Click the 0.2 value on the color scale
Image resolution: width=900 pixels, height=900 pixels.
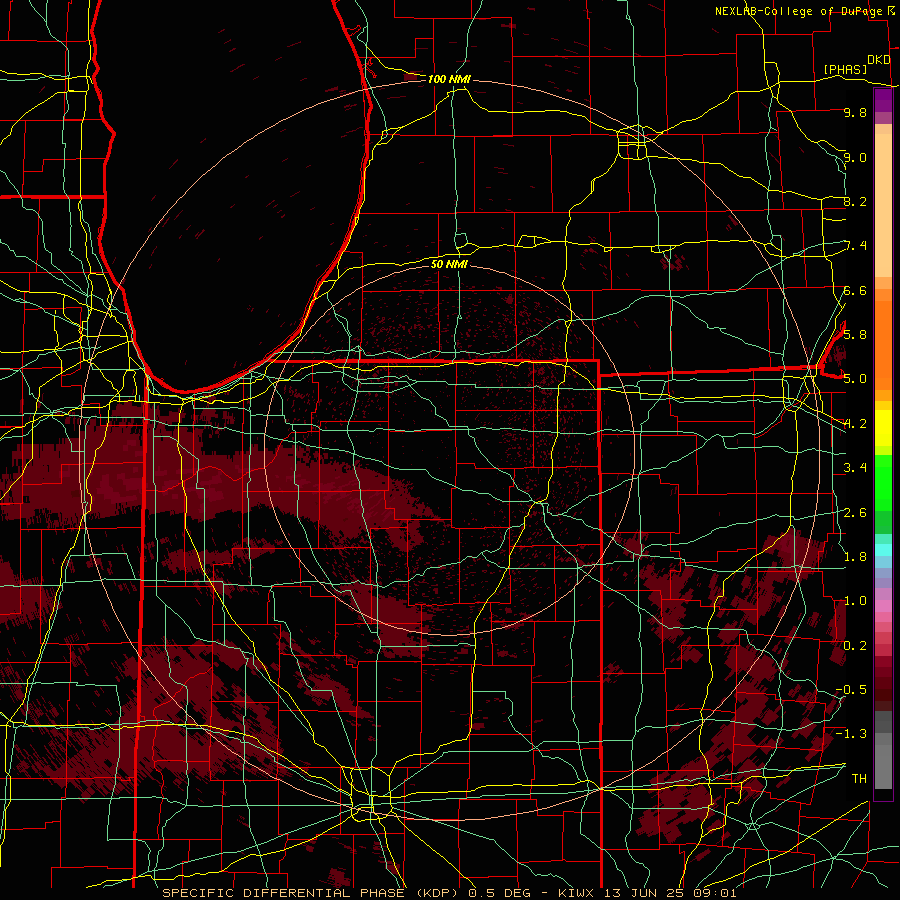(x=855, y=645)
